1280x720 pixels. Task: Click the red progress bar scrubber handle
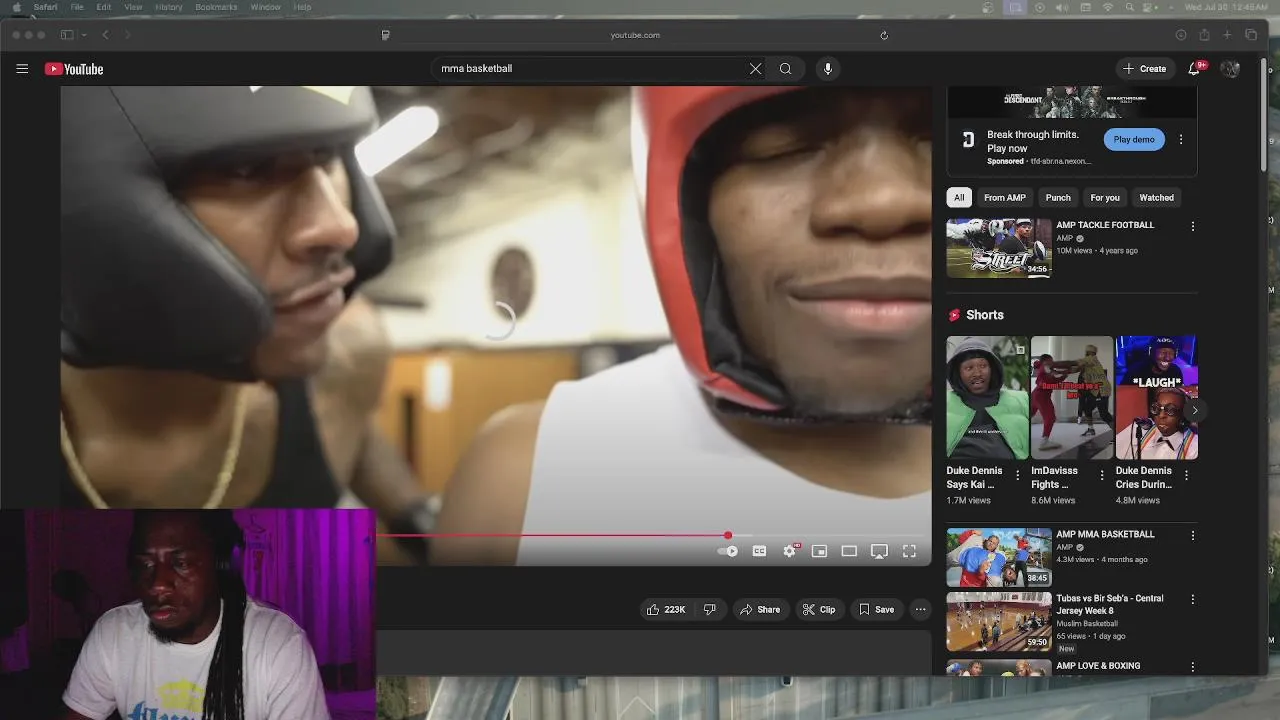tap(728, 536)
